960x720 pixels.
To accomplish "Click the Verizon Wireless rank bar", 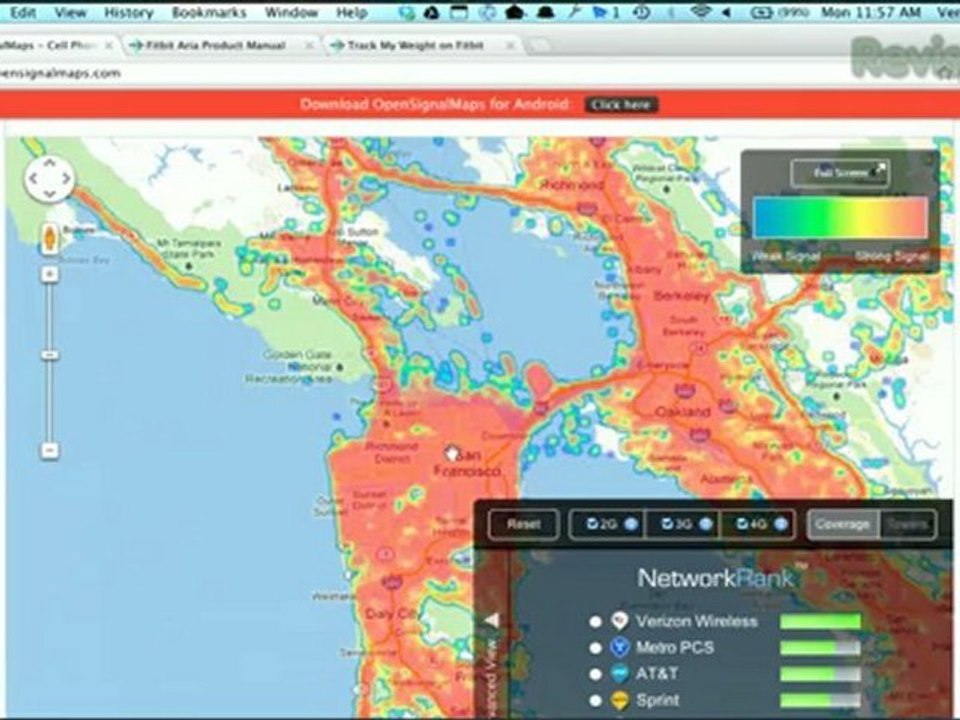I will coord(820,621).
